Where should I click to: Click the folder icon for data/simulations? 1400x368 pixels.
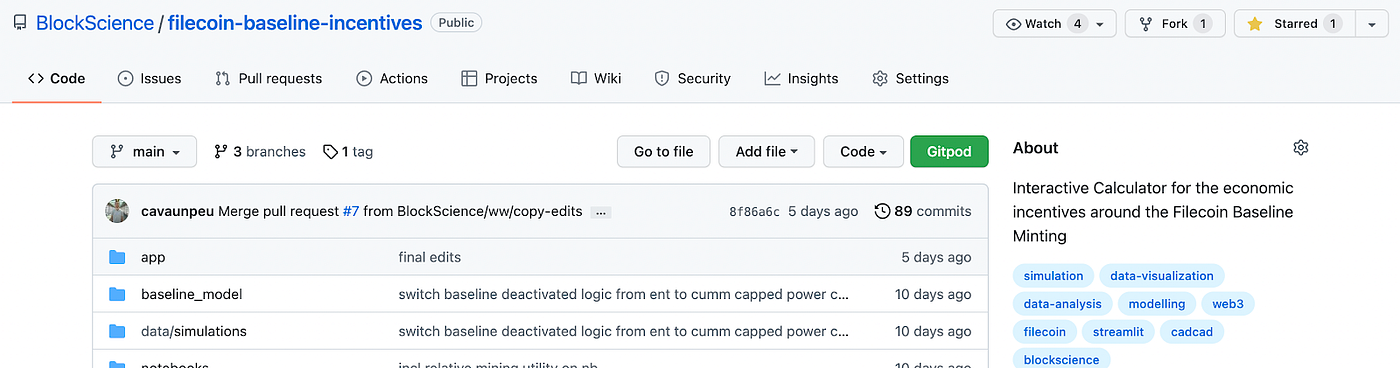click(x=118, y=331)
